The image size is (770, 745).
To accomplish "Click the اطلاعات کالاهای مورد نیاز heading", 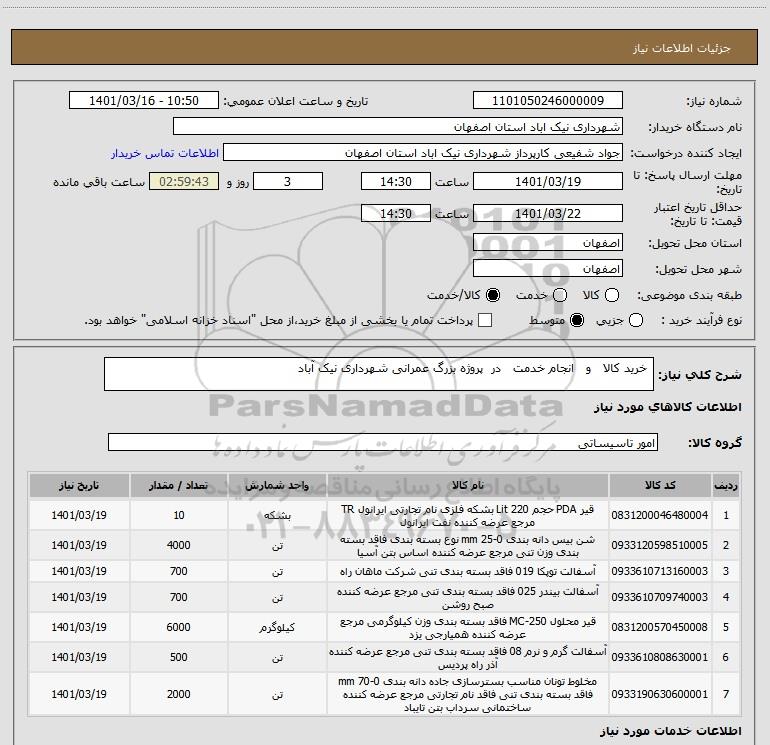I will coord(667,407).
